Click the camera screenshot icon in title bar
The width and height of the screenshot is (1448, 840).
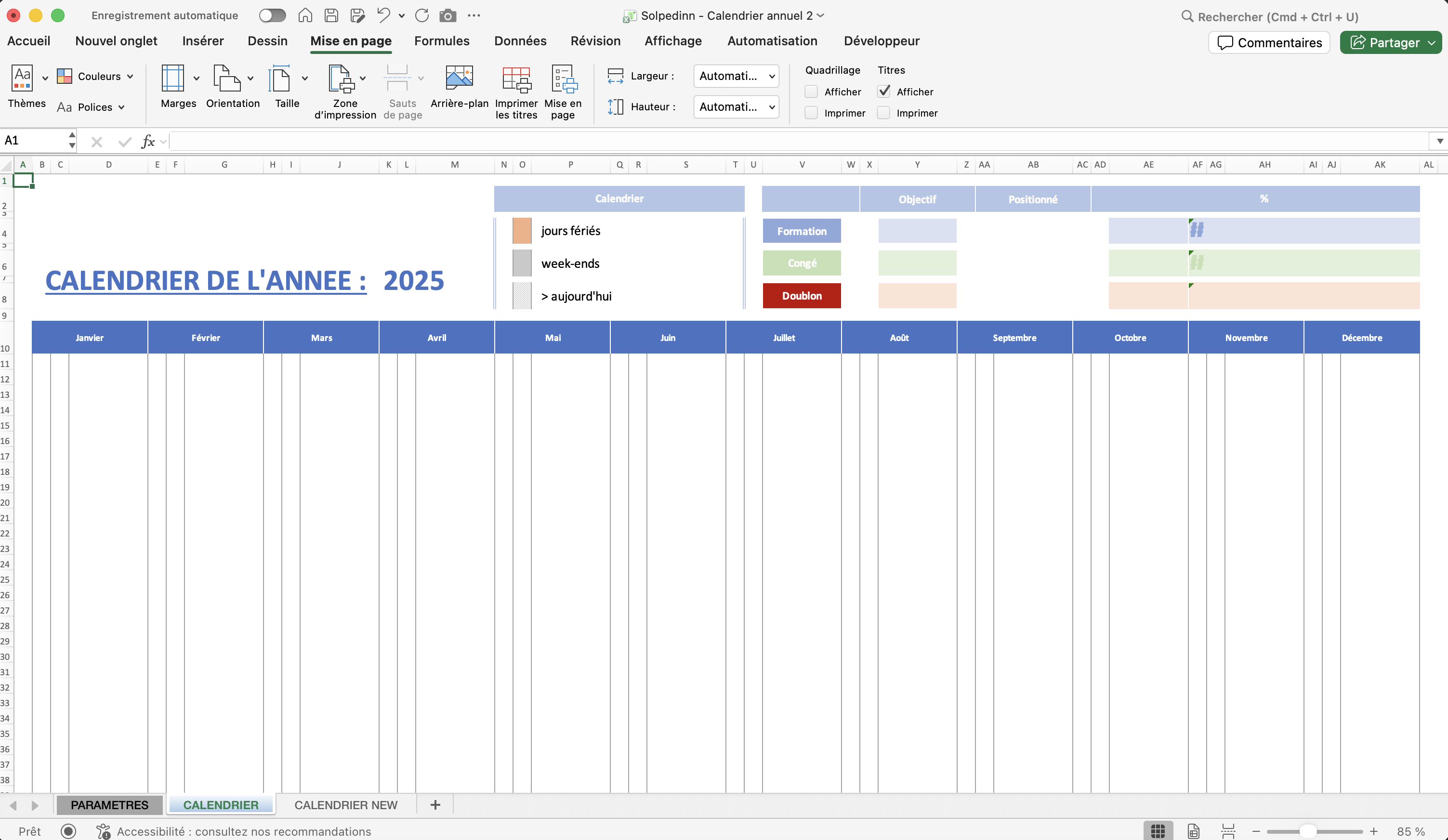pos(448,15)
